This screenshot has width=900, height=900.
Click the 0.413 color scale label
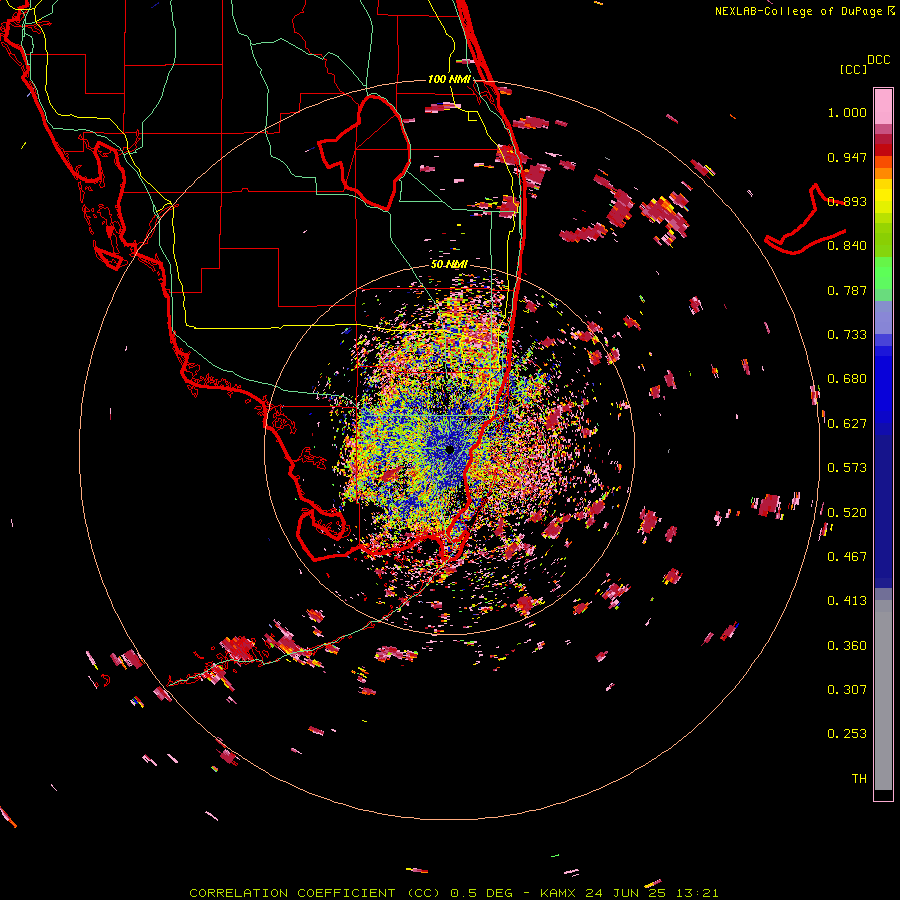pyautogui.click(x=847, y=601)
